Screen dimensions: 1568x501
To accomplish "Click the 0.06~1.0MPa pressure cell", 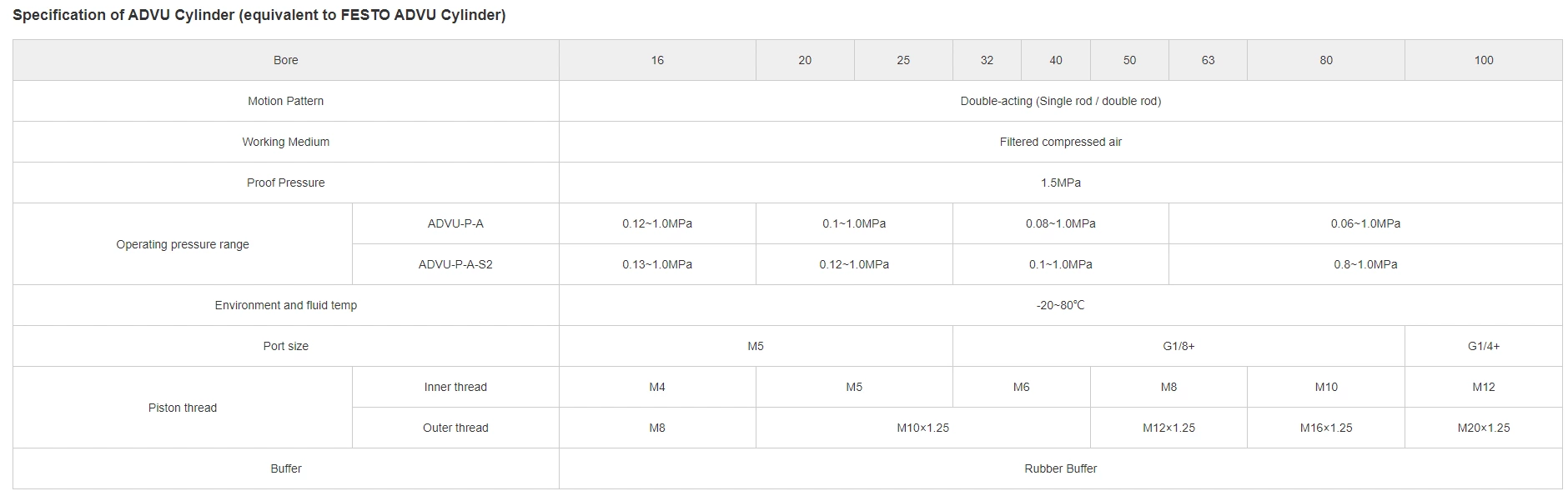I will pyautogui.click(x=1365, y=223).
